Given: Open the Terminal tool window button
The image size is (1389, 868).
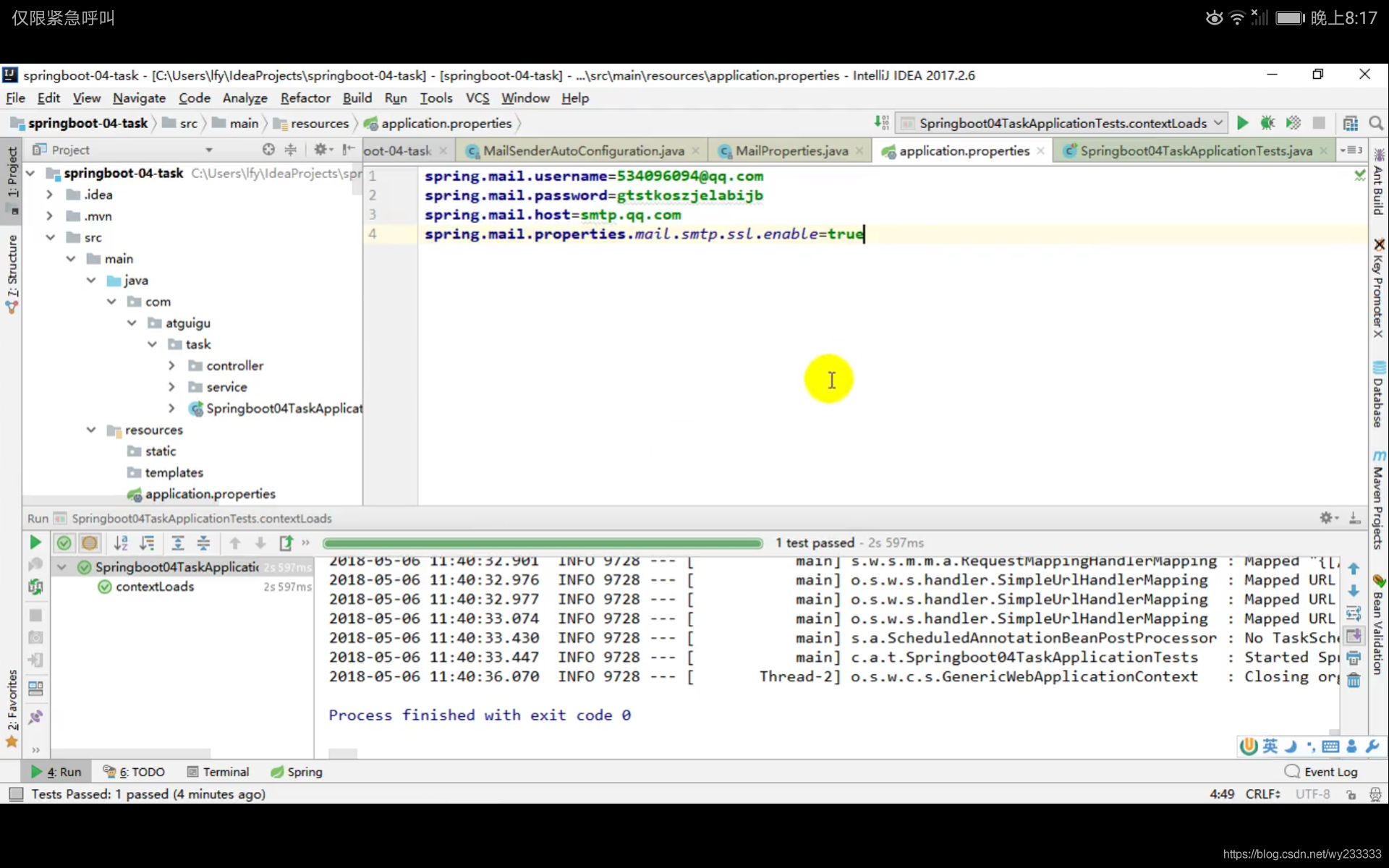Looking at the screenshot, I should (218, 772).
